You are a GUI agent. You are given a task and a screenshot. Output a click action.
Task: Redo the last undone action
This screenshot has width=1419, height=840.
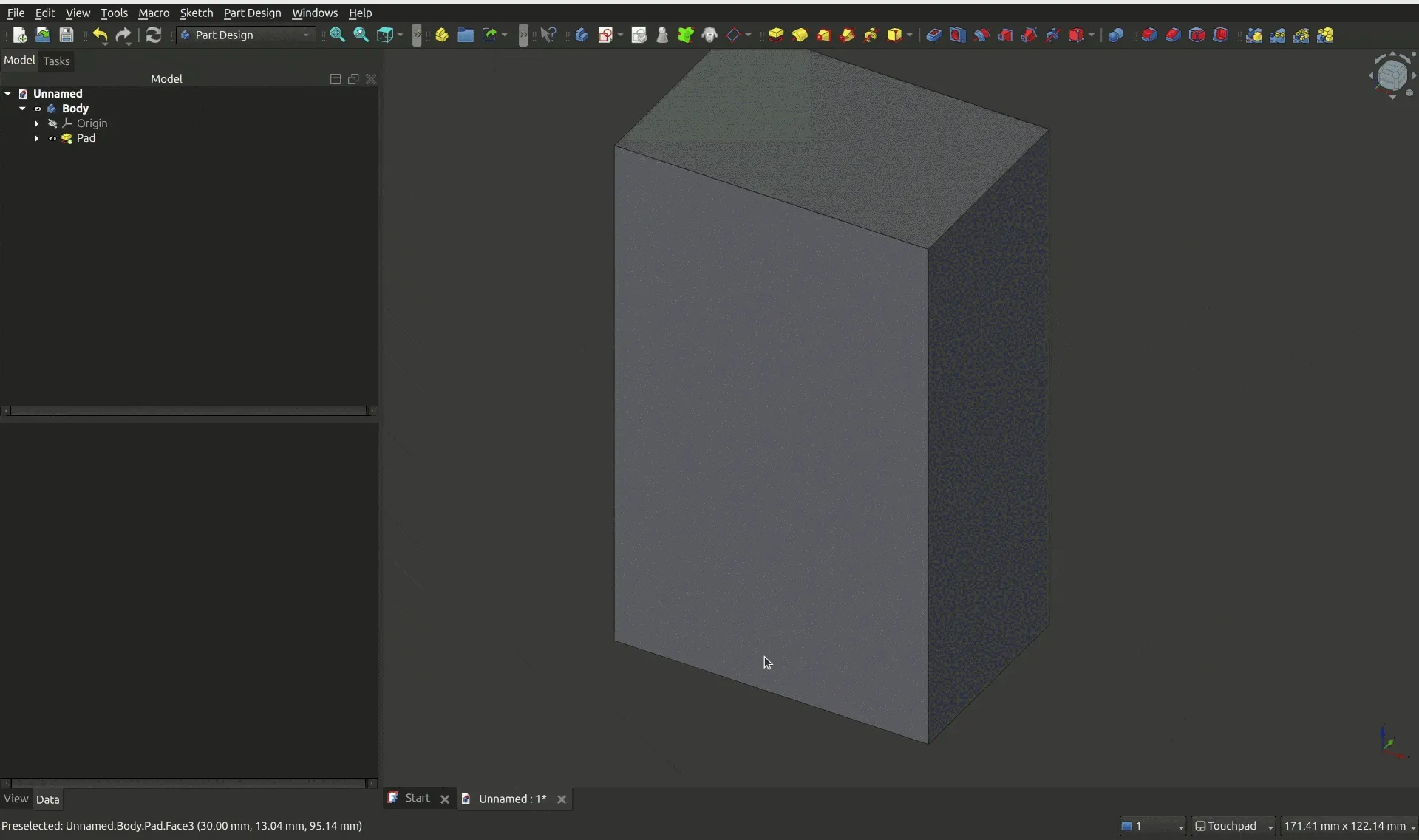coord(123,35)
